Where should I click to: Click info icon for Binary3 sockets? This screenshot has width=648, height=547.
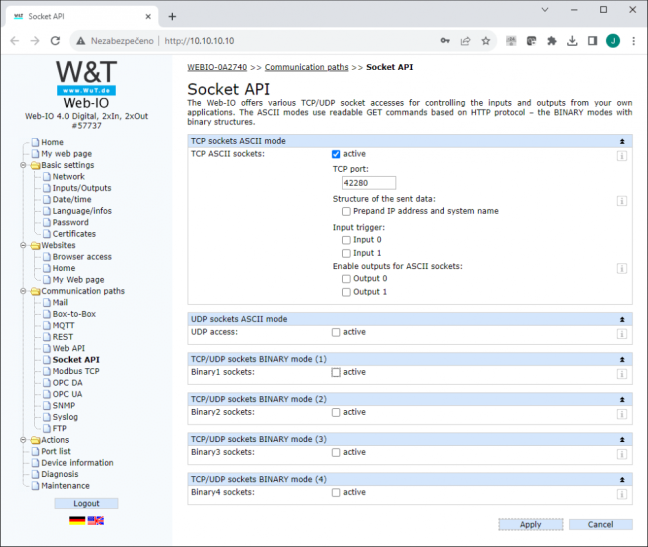622,454
